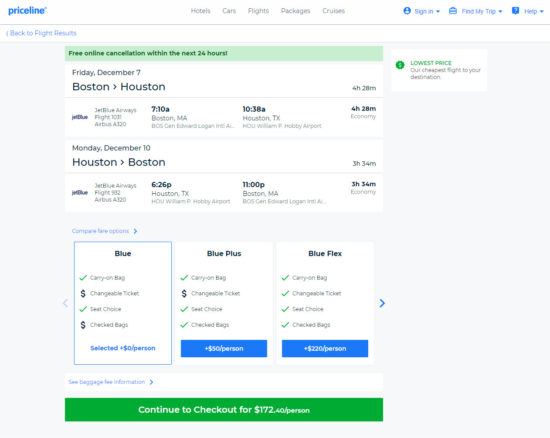Click Blue Plus Carry-on Bag checkmark
This screenshot has width=550, height=438.
[184, 278]
